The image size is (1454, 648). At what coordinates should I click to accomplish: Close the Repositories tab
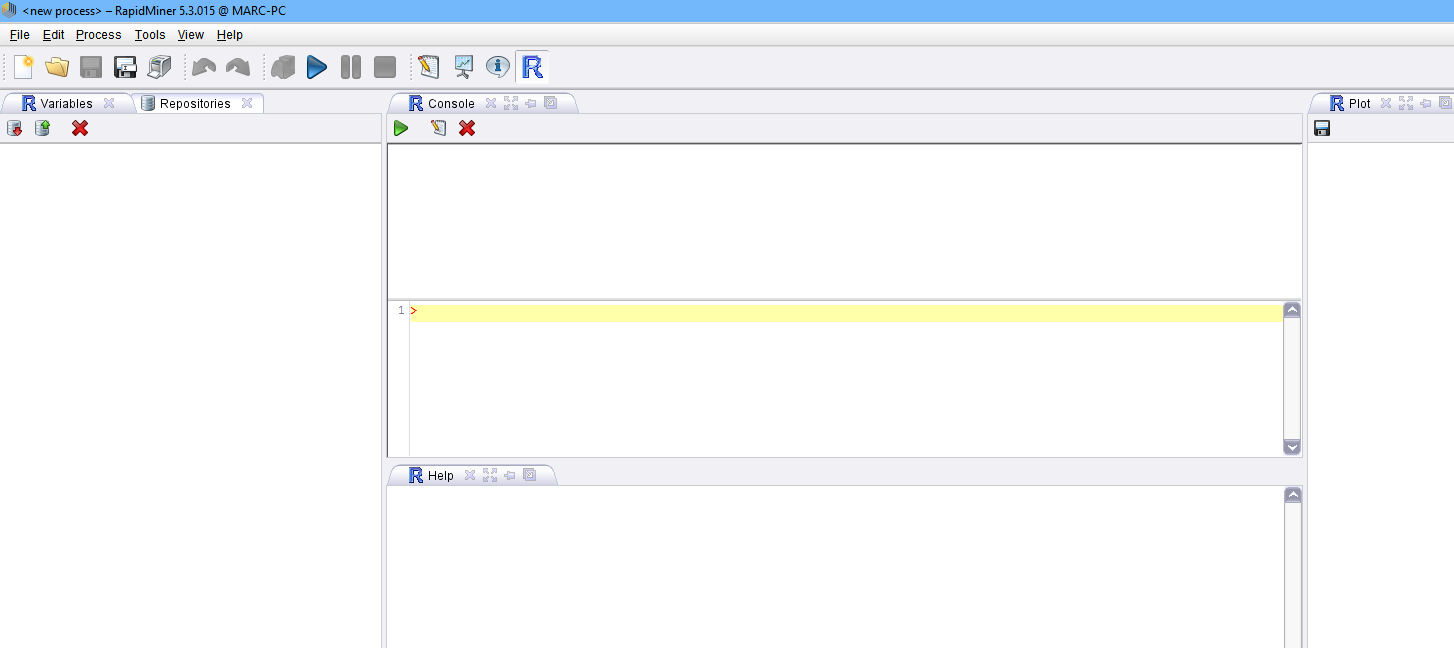pyautogui.click(x=247, y=103)
